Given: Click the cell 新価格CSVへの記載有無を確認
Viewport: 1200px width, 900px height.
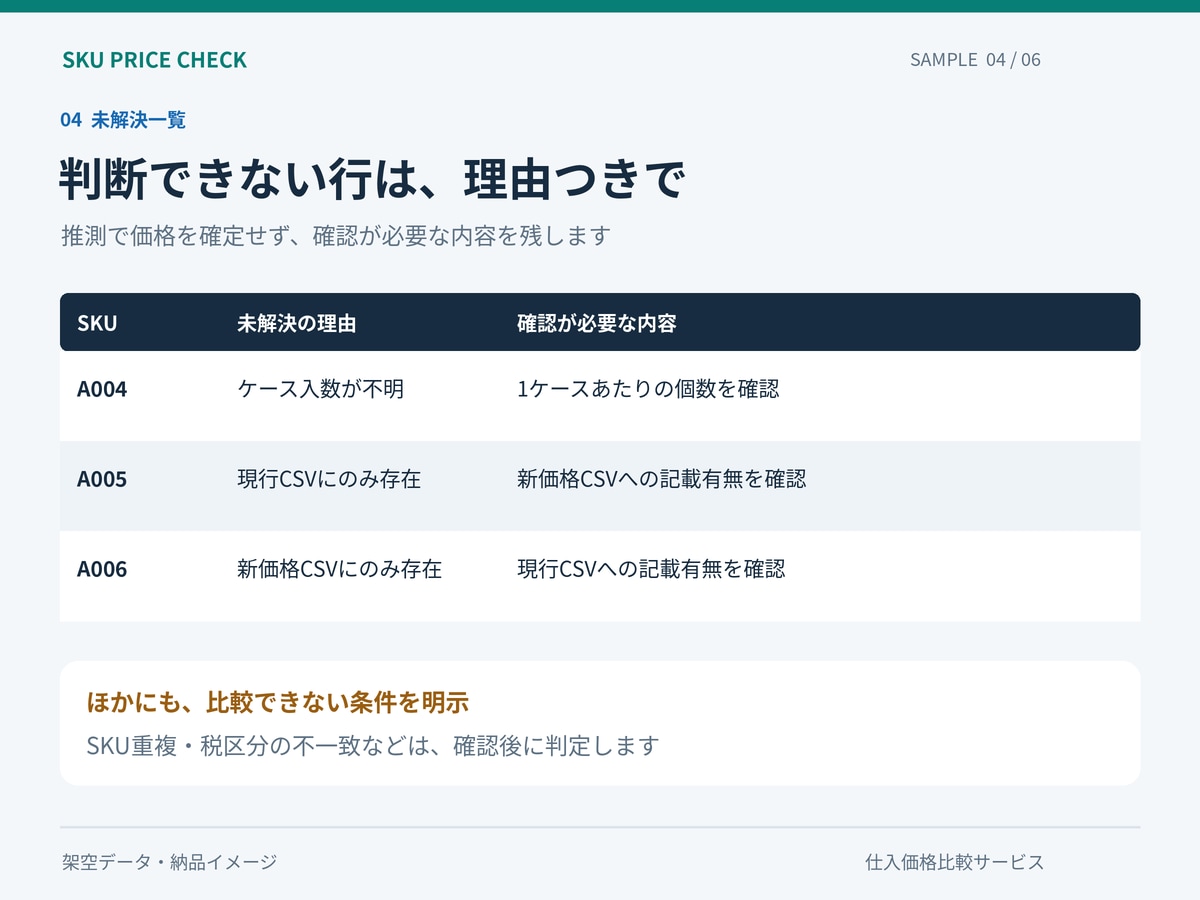Looking at the screenshot, I should (x=662, y=479).
